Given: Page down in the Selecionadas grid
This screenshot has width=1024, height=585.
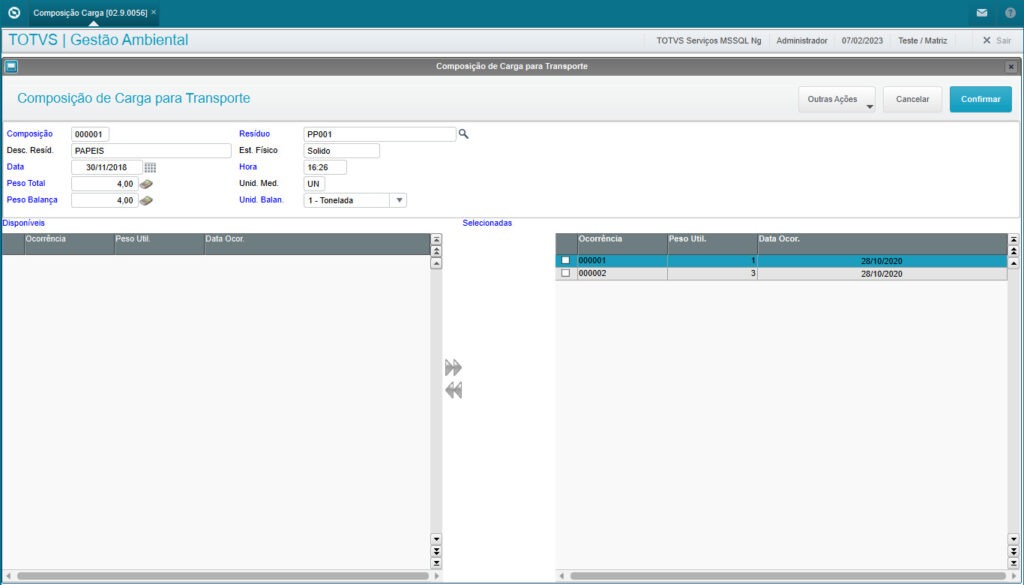Looking at the screenshot, I should click(x=1014, y=551).
